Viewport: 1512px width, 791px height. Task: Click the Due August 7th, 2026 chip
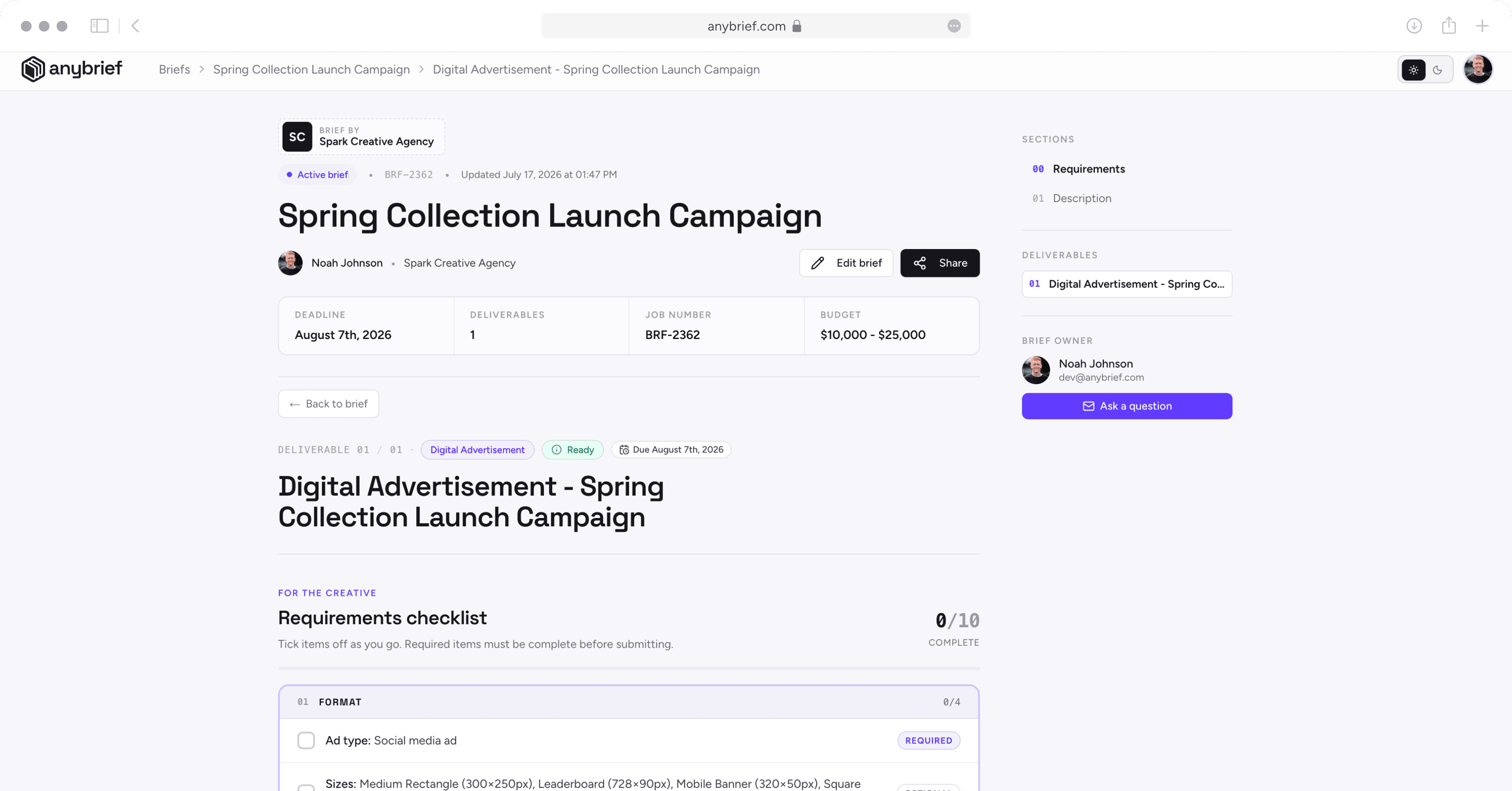click(x=671, y=450)
